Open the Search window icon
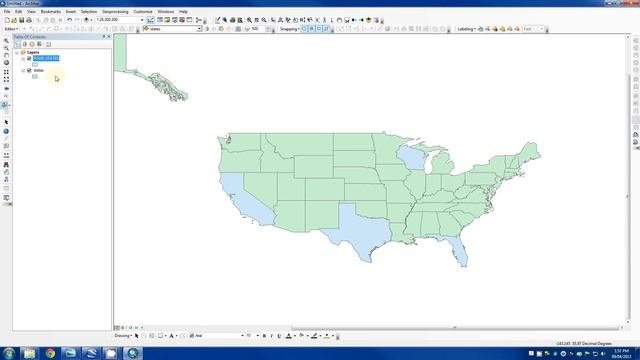Image resolution: width=640 pixels, height=360 pixels. (175, 20)
